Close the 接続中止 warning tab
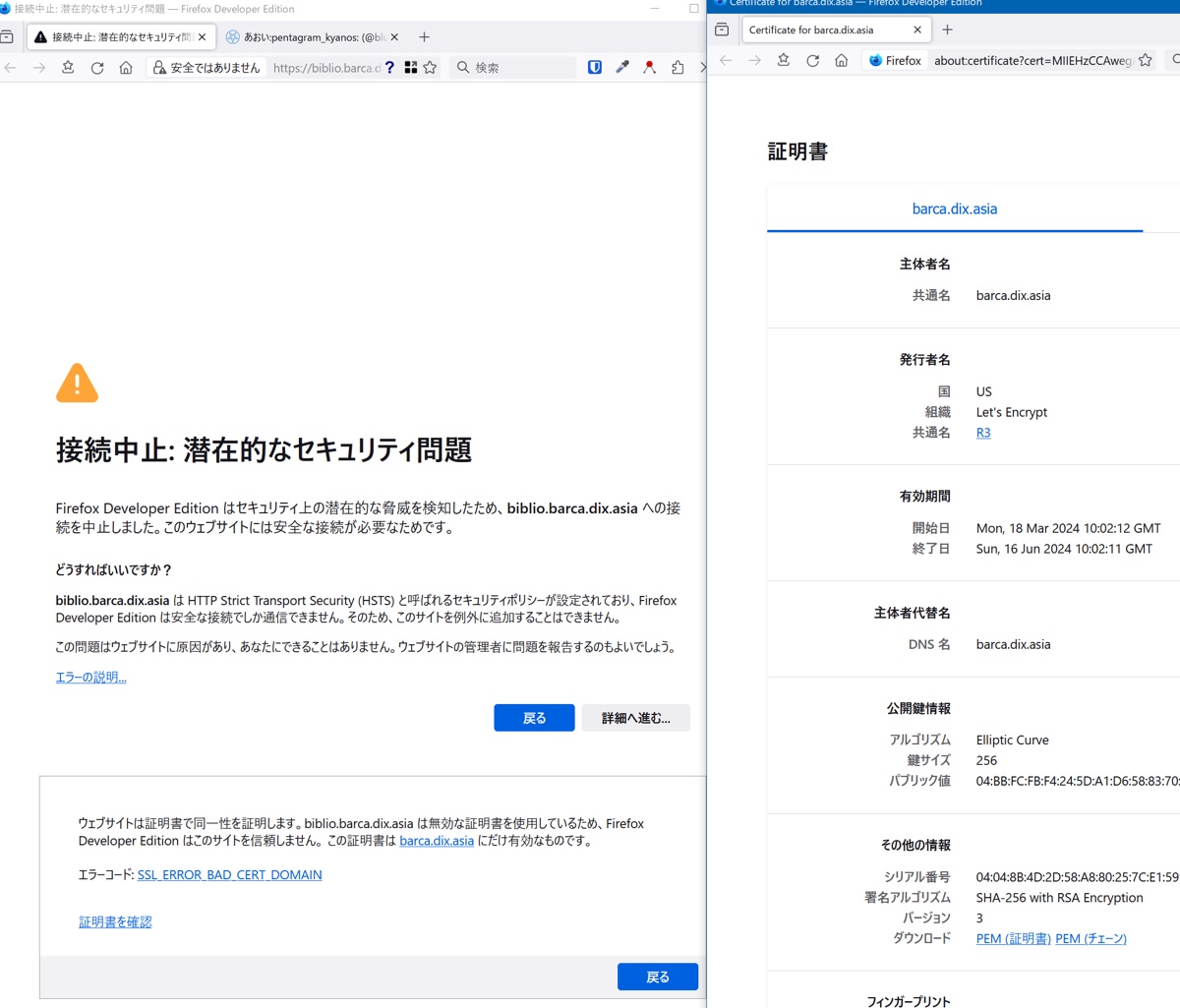1180x1008 pixels. click(x=202, y=36)
